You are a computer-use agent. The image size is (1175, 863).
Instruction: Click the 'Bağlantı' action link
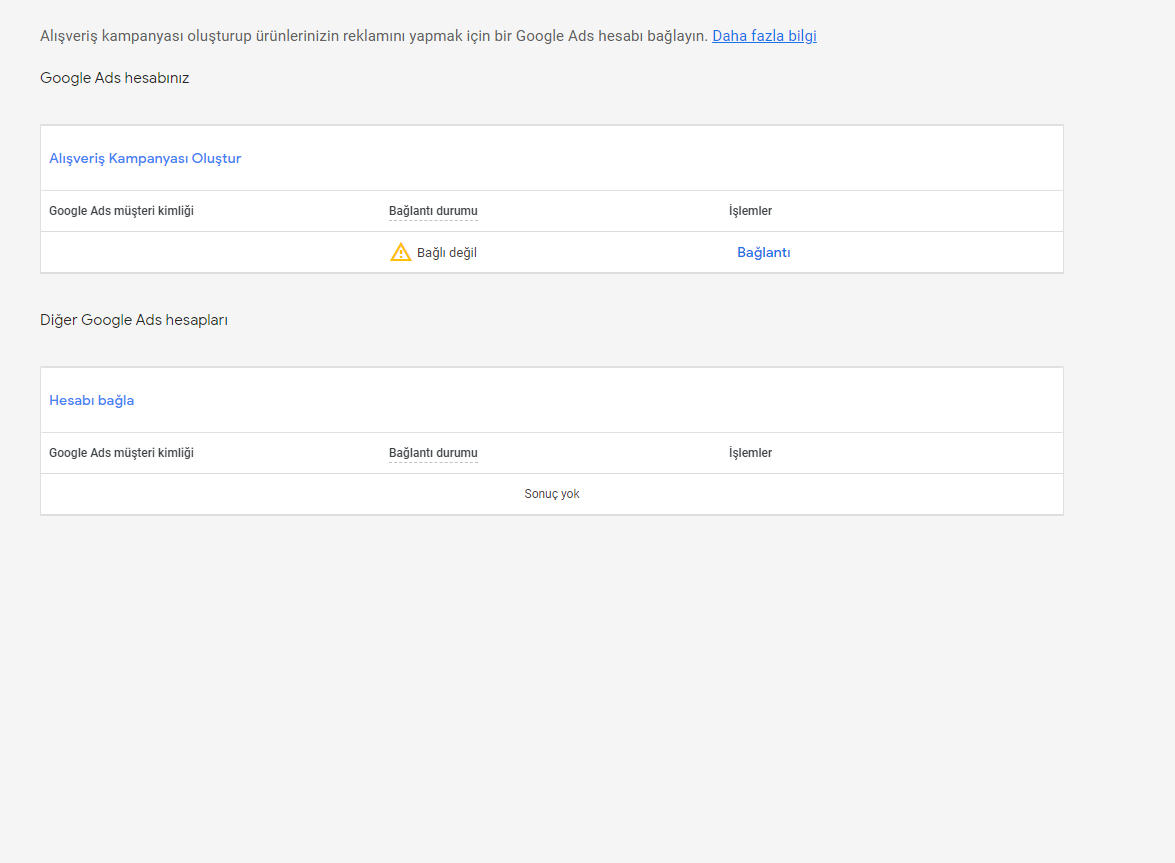[x=764, y=252]
